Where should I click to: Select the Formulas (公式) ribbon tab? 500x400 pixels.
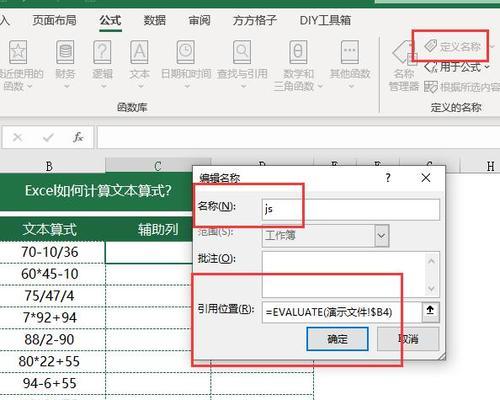click(110, 20)
